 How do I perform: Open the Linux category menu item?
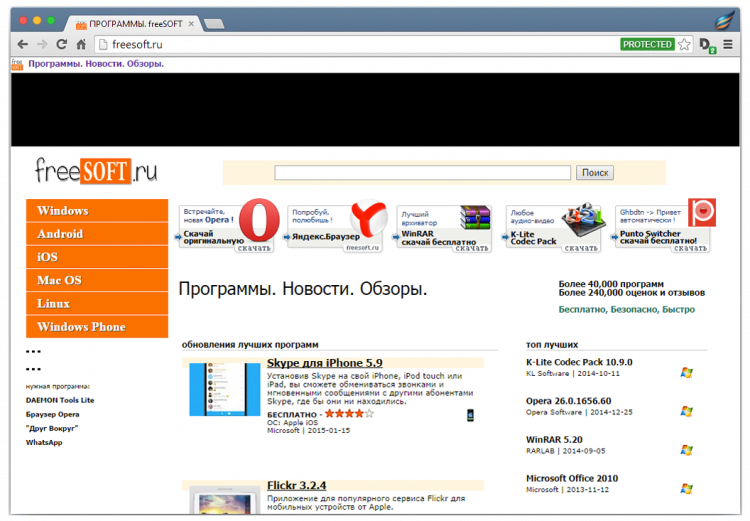pyautogui.click(x=97, y=304)
